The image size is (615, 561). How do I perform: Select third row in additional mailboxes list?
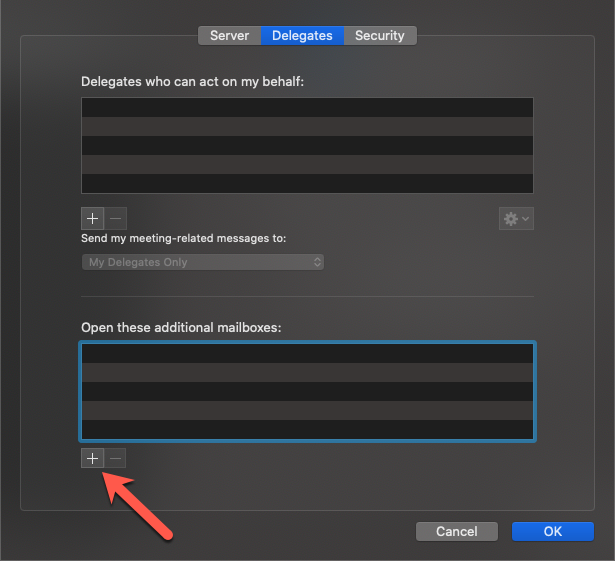pyautogui.click(x=307, y=391)
